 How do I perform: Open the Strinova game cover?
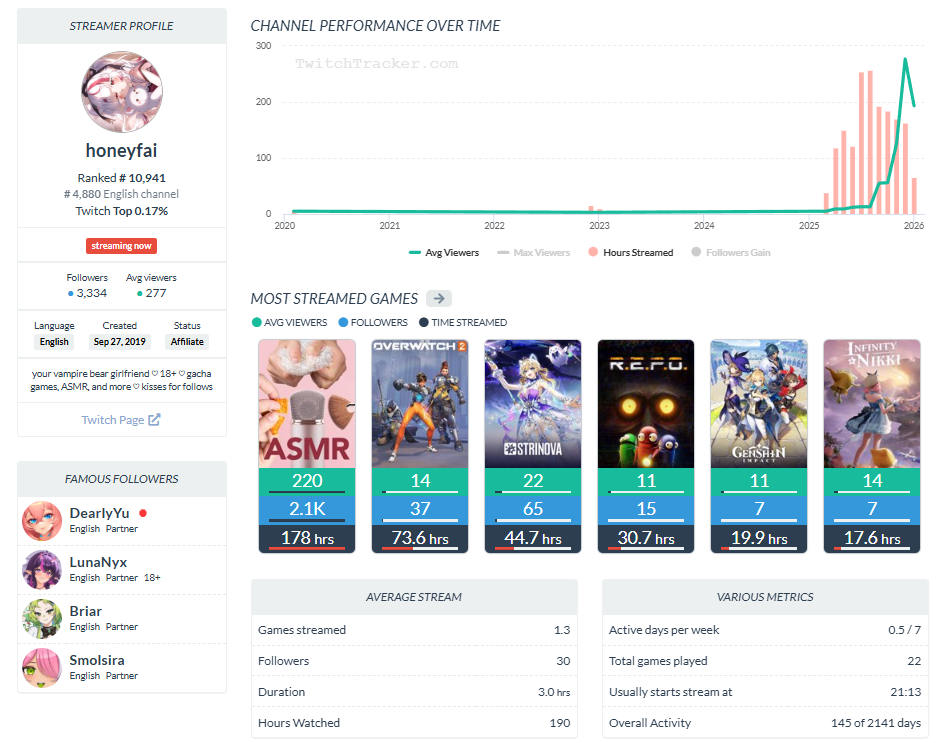point(533,404)
